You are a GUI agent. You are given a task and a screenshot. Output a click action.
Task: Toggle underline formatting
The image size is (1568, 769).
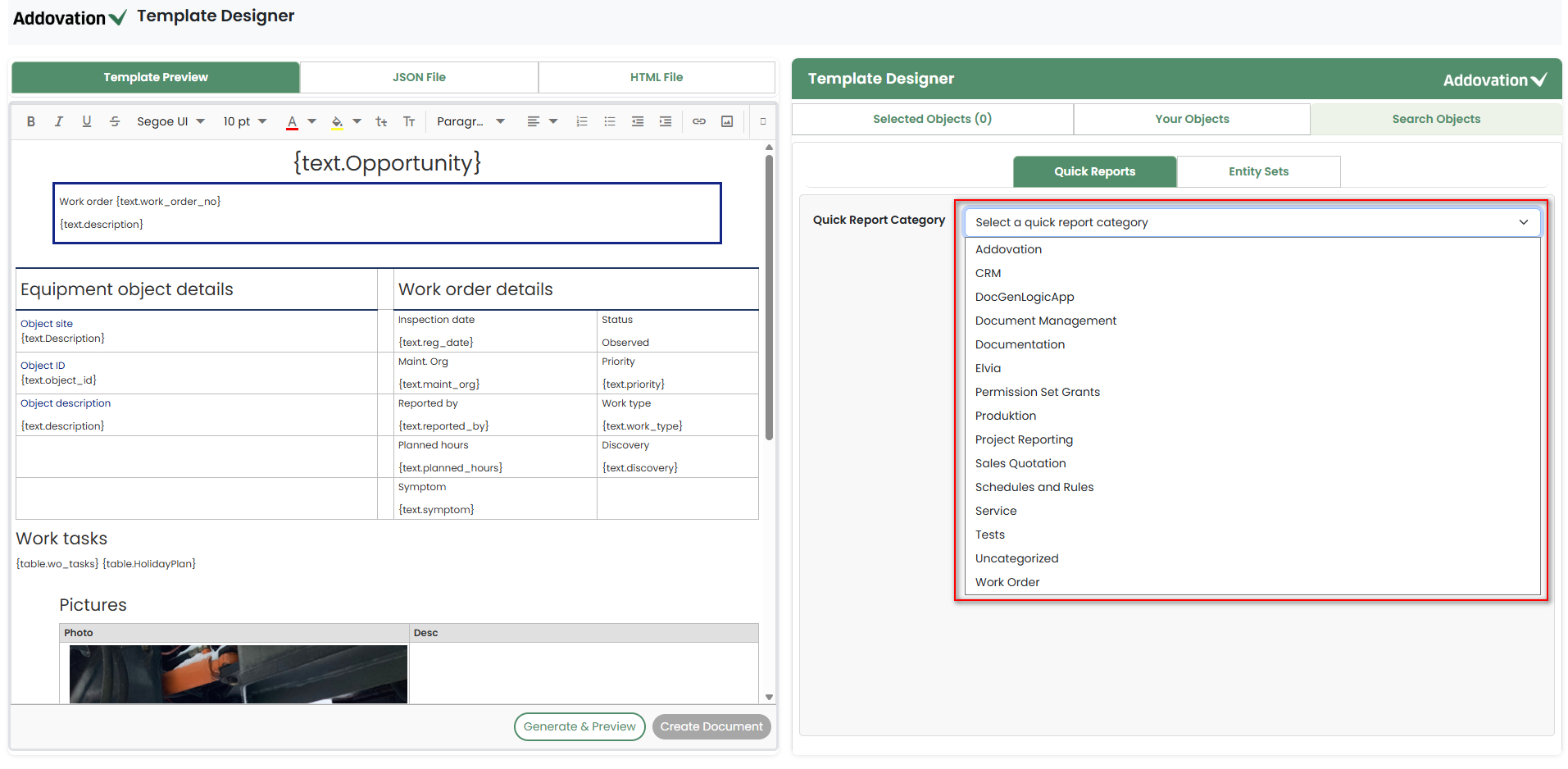pos(87,121)
